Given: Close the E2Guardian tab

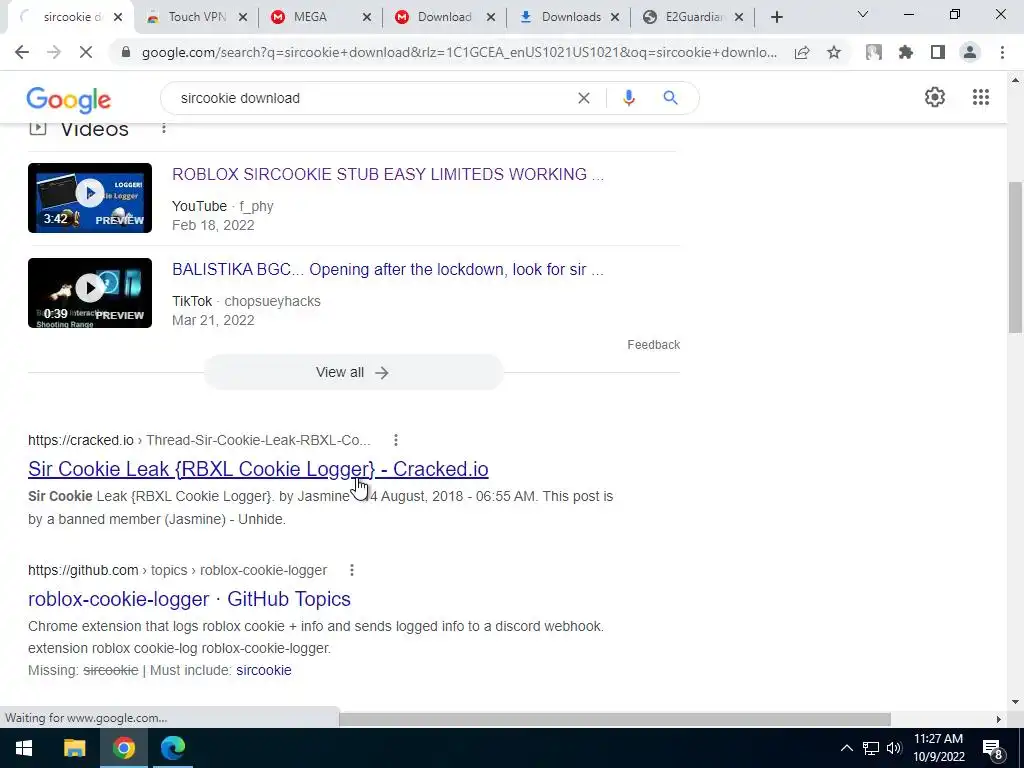Looking at the screenshot, I should pos(739,18).
